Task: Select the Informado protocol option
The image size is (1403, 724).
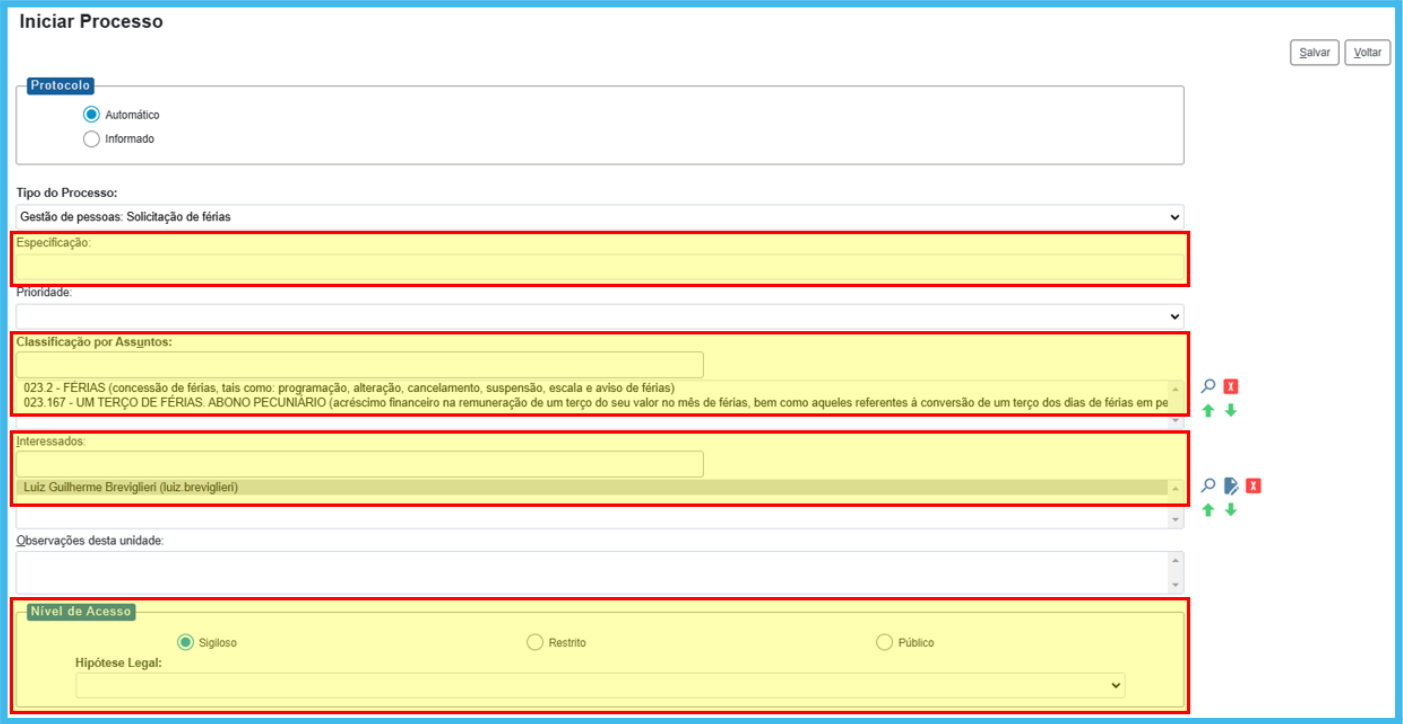Action: click(x=92, y=139)
